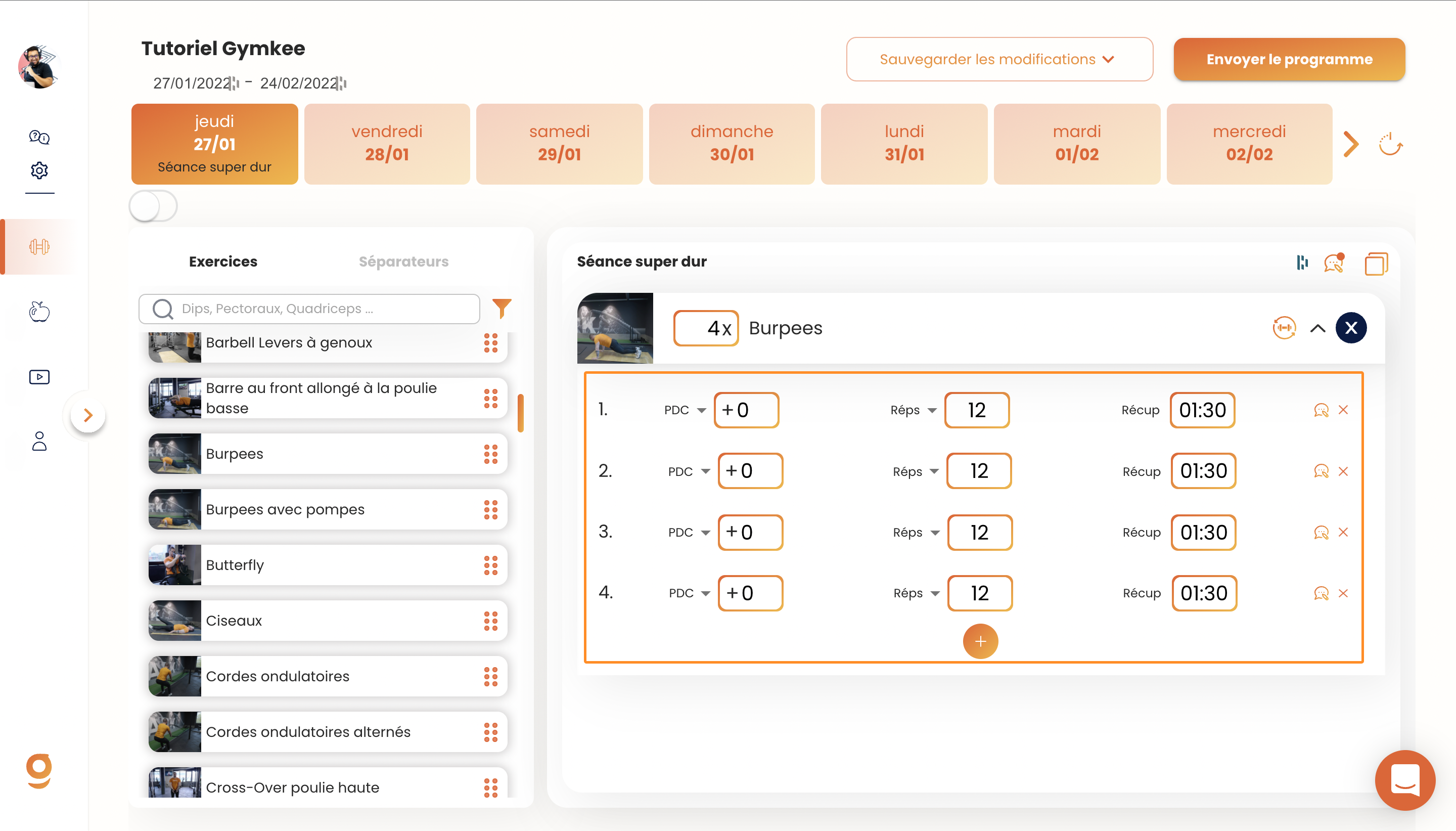Select the samedi 29/01 day card

coord(559,144)
